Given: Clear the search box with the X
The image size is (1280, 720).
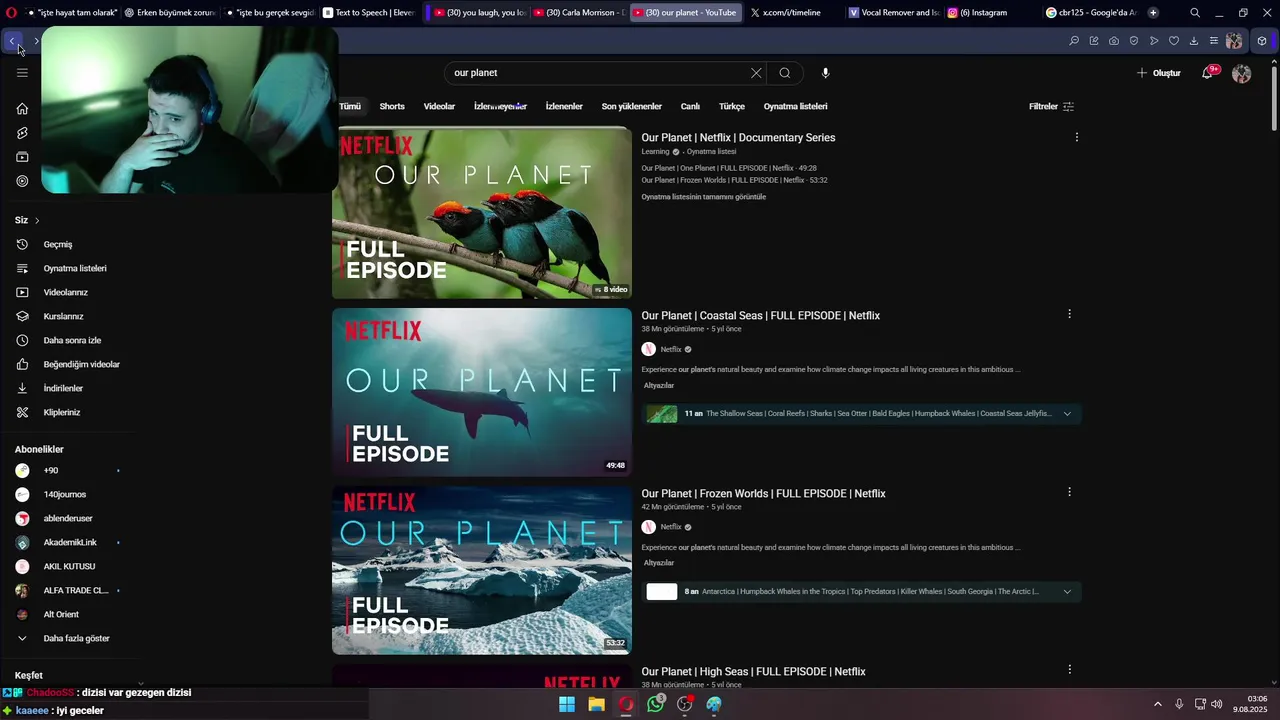Looking at the screenshot, I should [756, 73].
